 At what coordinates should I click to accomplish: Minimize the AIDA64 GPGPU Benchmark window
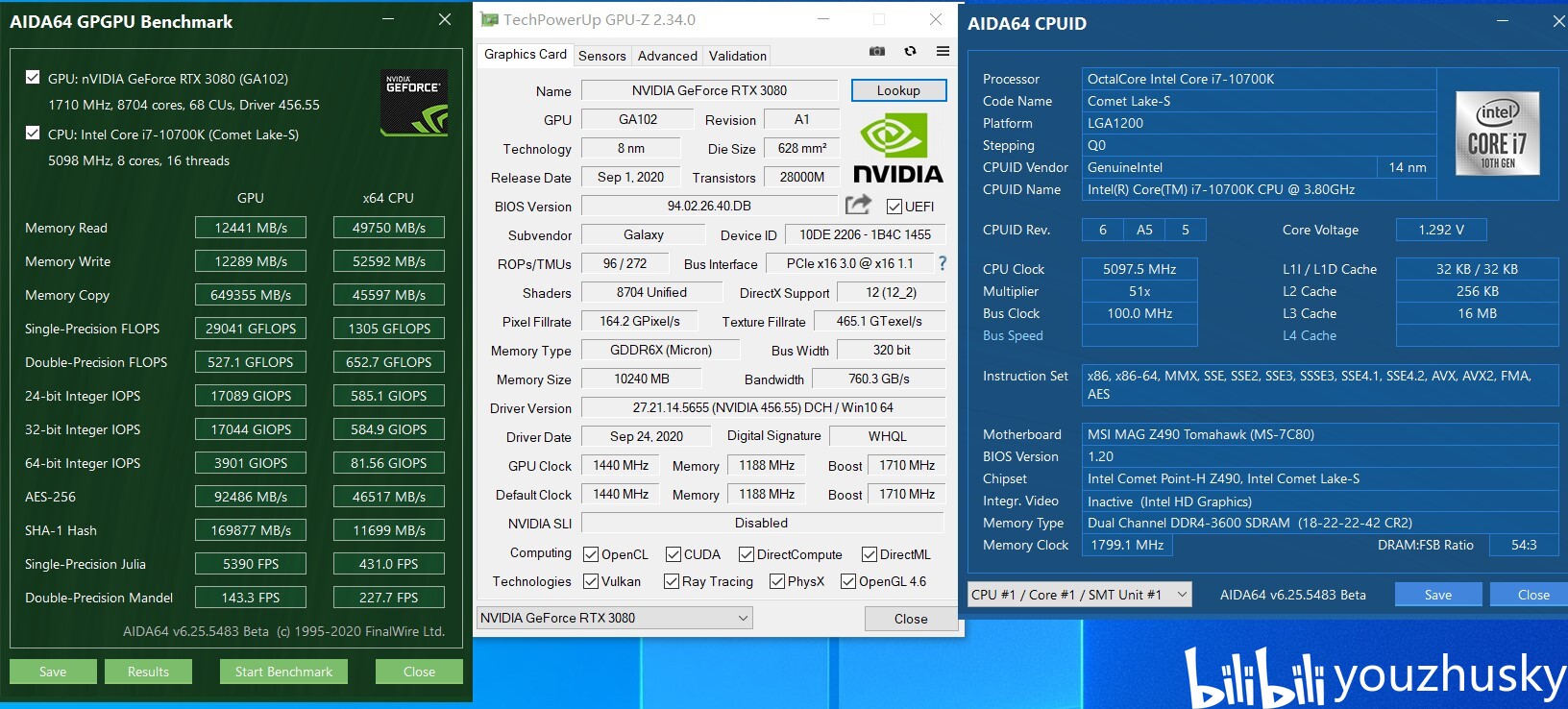388,19
